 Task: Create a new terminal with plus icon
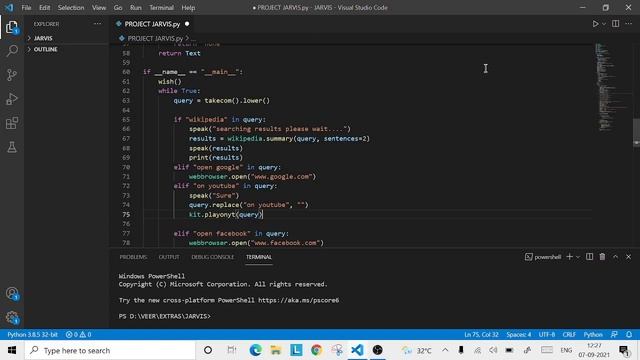[569, 257]
